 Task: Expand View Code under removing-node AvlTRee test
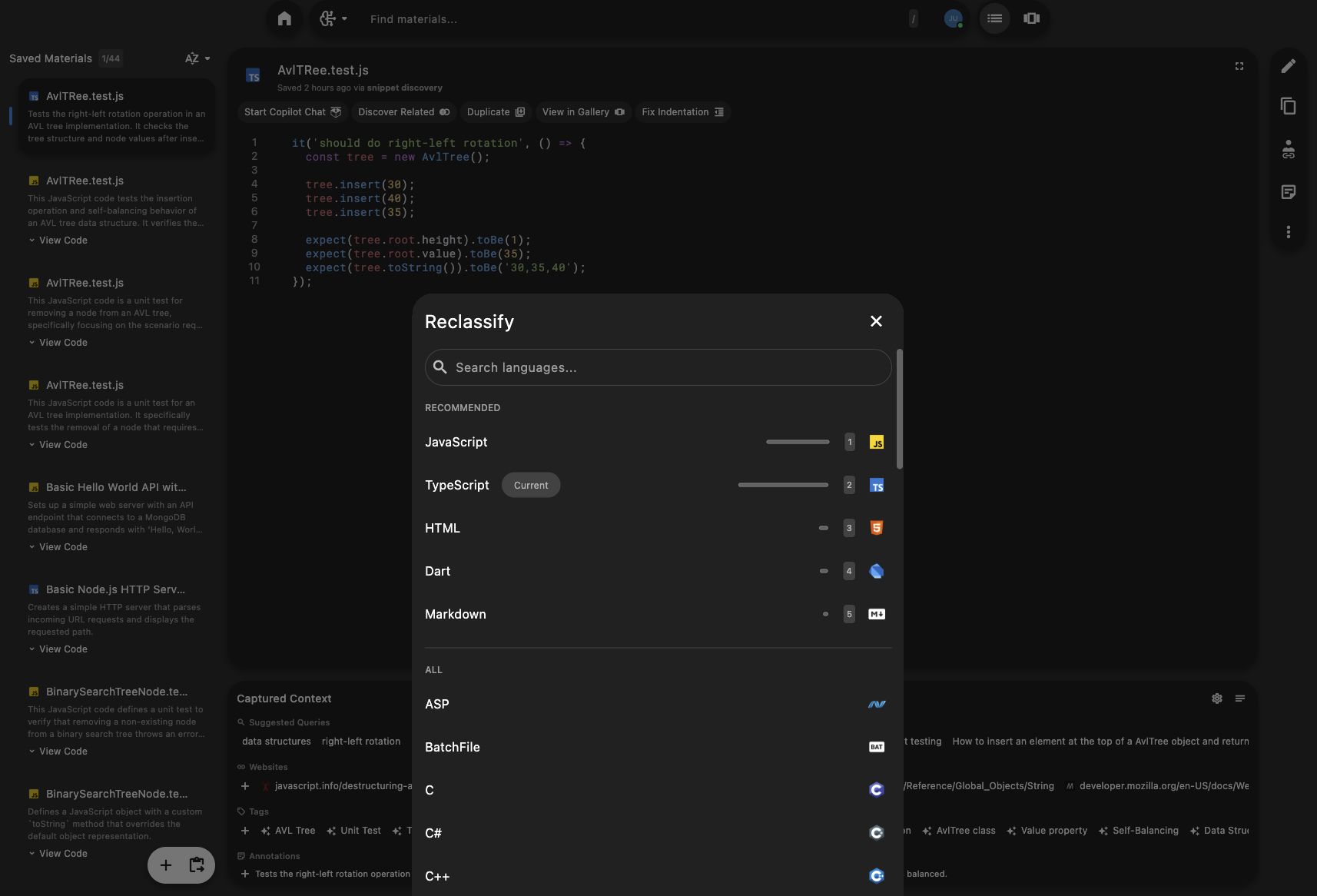pos(58,343)
